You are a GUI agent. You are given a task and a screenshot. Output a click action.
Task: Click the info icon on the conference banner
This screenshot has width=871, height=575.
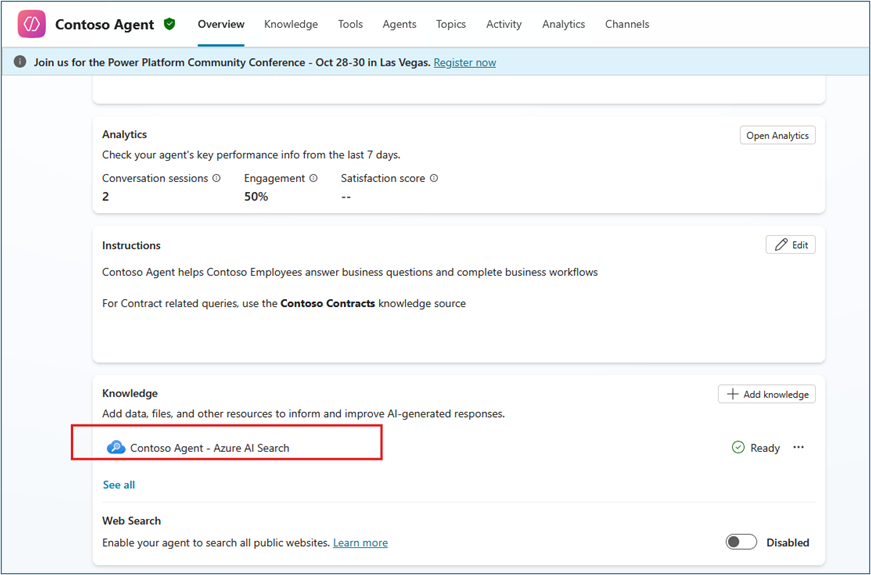pos(20,62)
